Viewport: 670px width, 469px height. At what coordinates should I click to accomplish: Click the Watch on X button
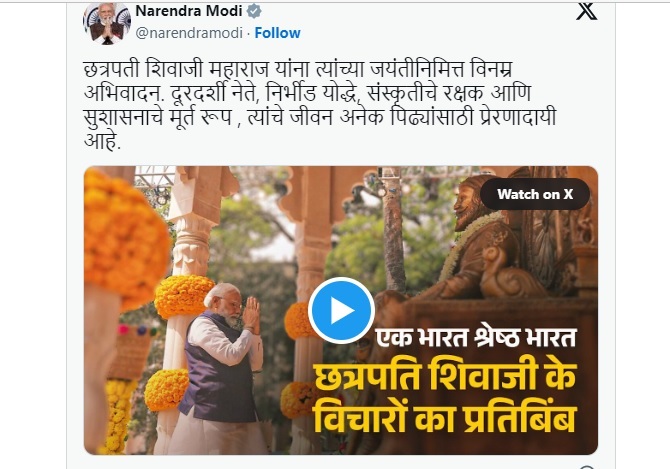pyautogui.click(x=535, y=194)
